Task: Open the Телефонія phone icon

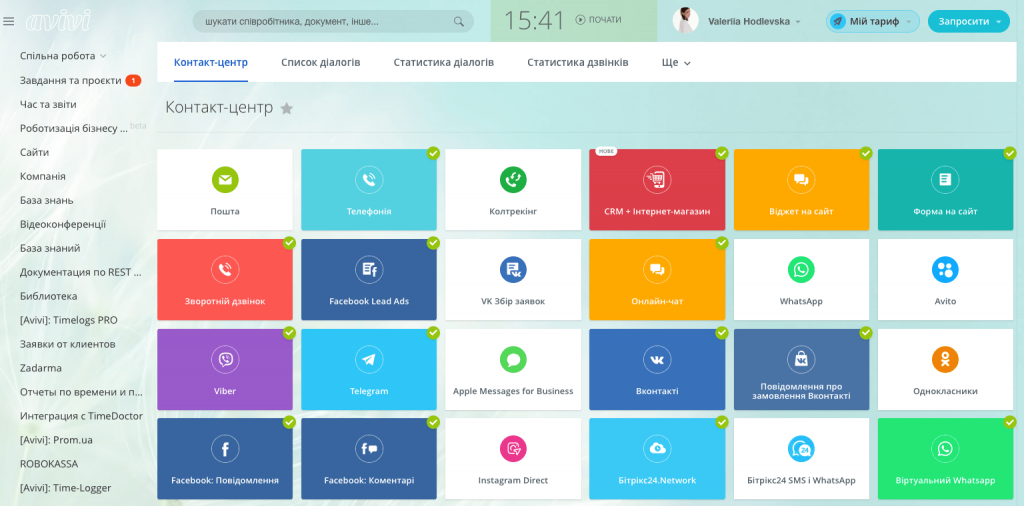Action: [x=369, y=180]
